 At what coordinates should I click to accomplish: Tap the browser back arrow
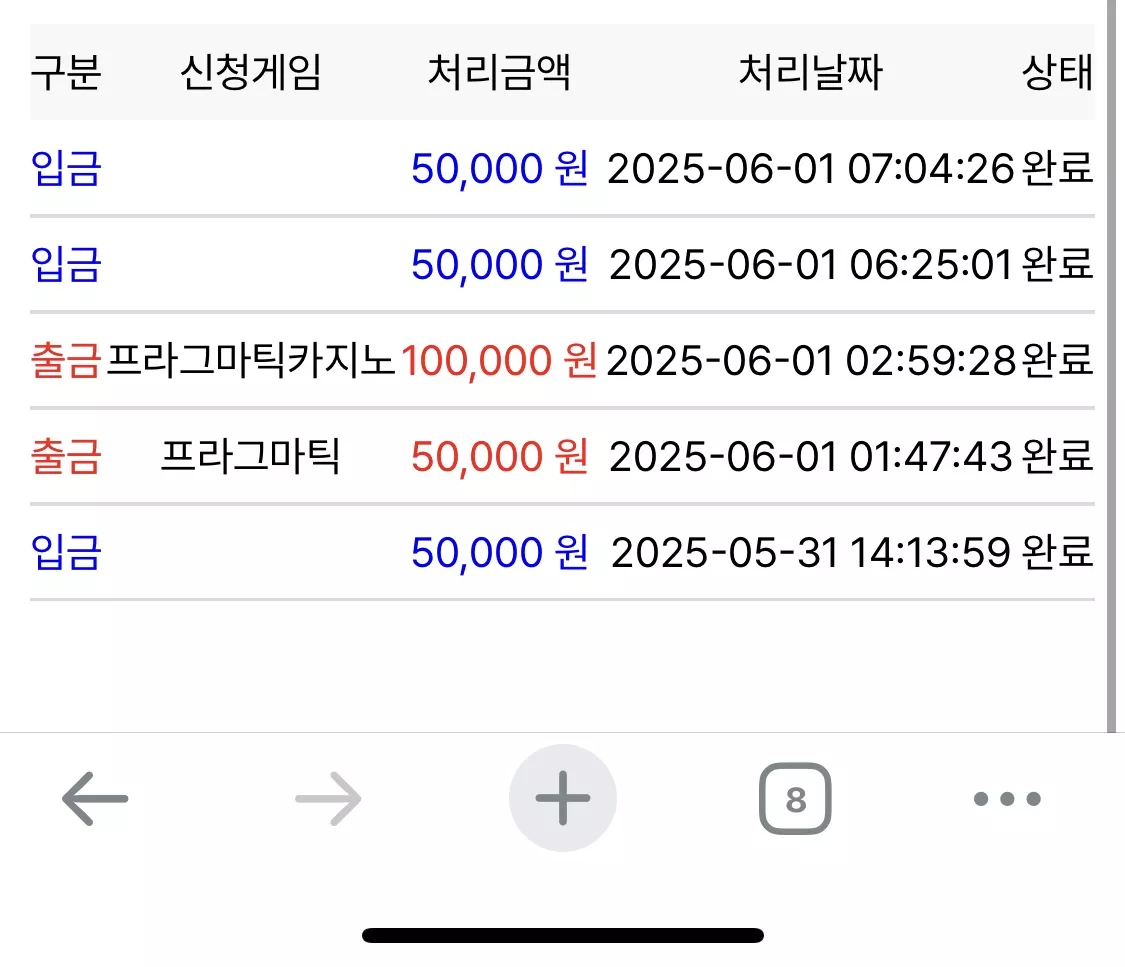click(x=95, y=798)
